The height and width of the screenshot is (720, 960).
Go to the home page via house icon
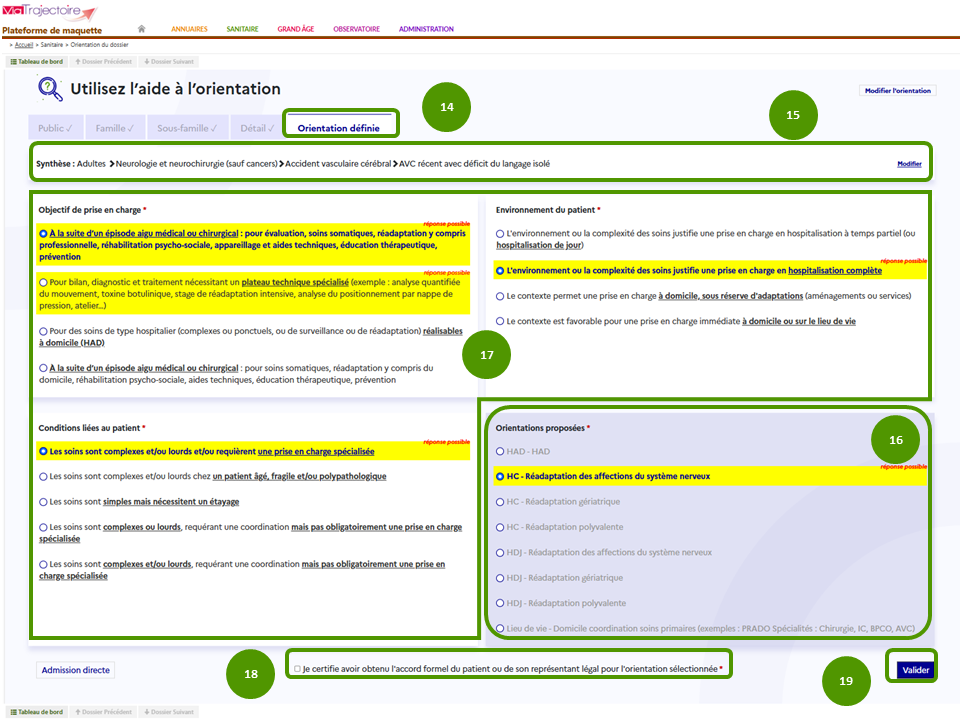pos(141,29)
